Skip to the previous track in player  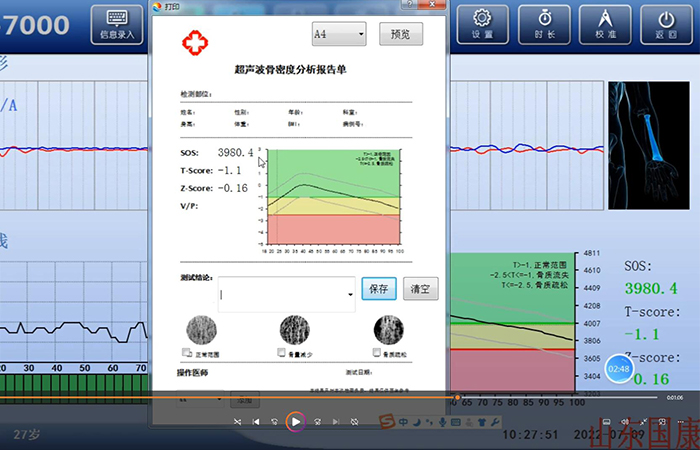(x=256, y=422)
